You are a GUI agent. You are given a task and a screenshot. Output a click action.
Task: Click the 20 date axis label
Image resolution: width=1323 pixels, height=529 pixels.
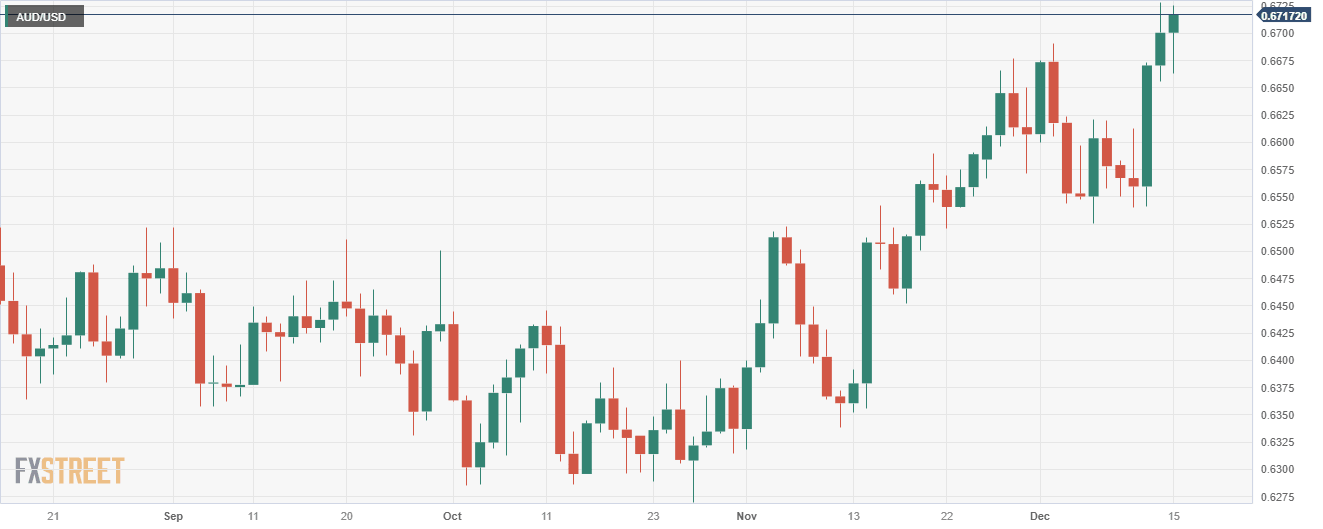coord(346,517)
